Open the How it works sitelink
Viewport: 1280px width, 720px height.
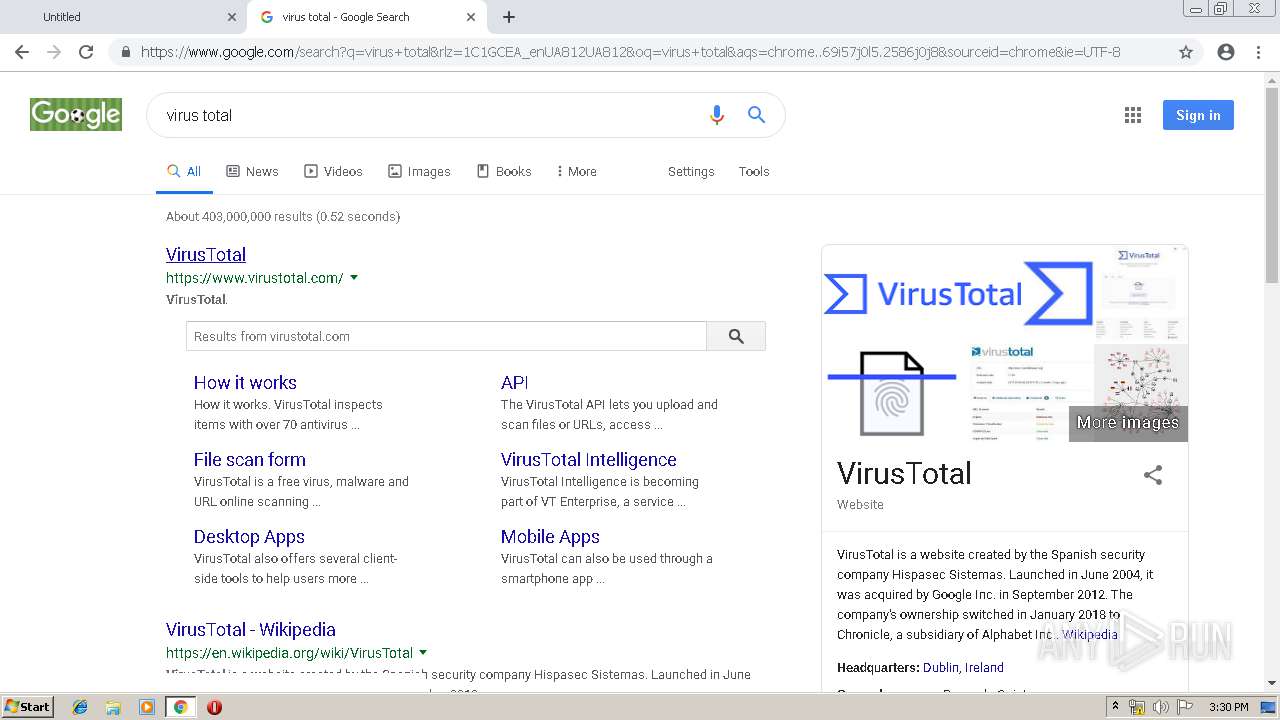click(245, 383)
